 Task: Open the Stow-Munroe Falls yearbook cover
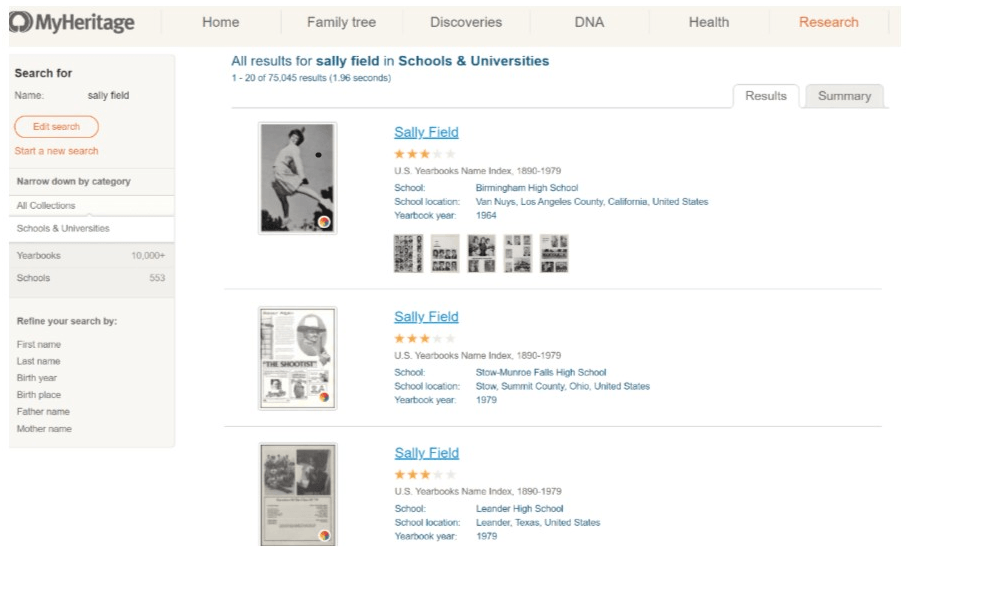[297, 358]
